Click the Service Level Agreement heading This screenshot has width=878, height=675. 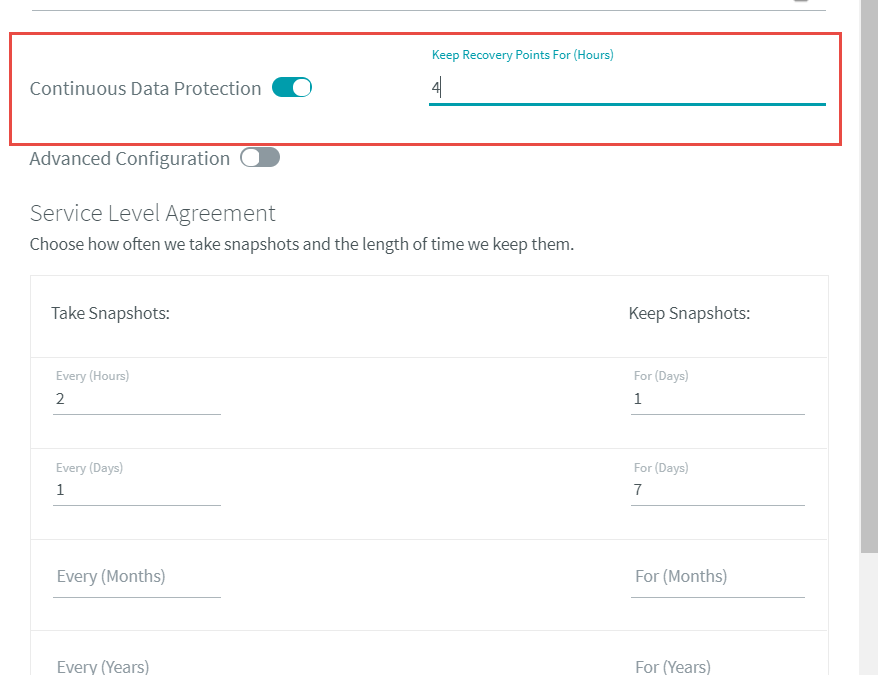152,213
